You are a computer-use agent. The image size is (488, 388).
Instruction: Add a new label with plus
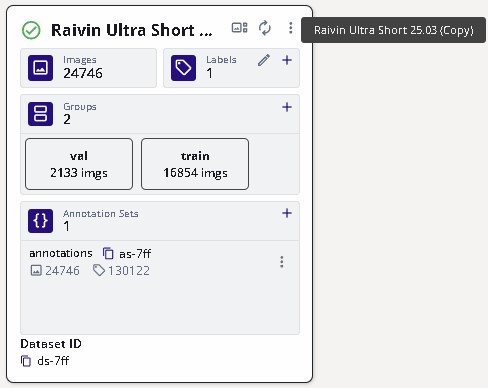(x=287, y=60)
